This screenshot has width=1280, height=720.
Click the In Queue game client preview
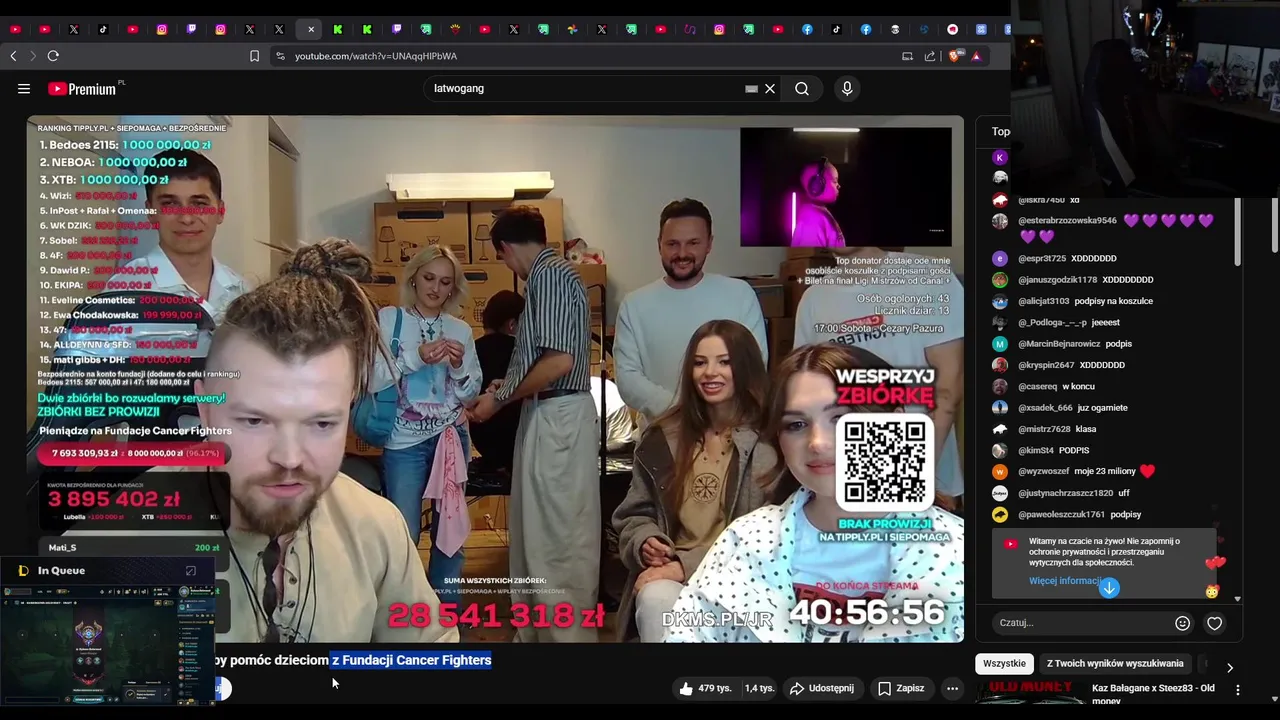pyautogui.click(x=107, y=646)
